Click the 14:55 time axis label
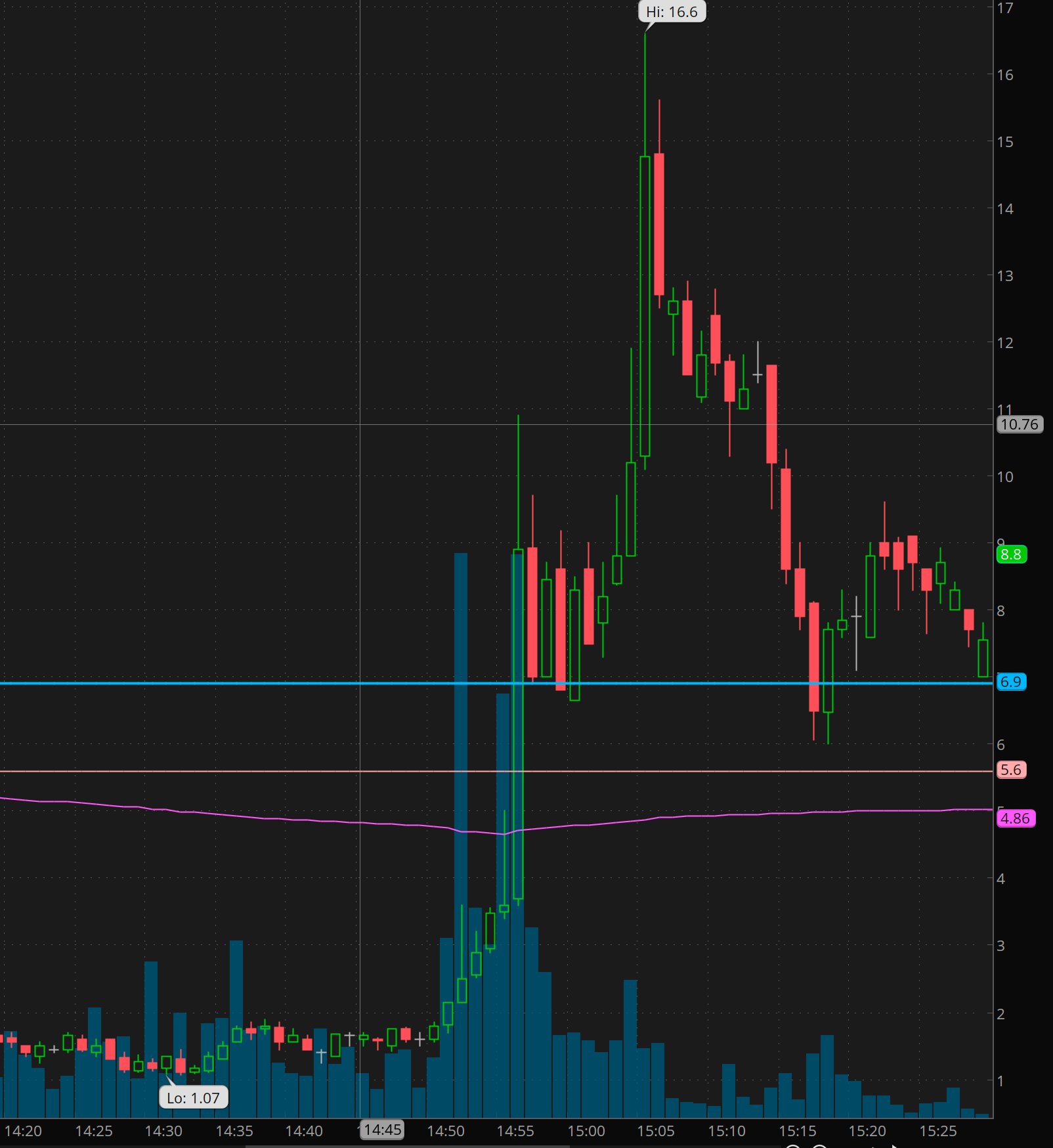 tap(515, 1131)
